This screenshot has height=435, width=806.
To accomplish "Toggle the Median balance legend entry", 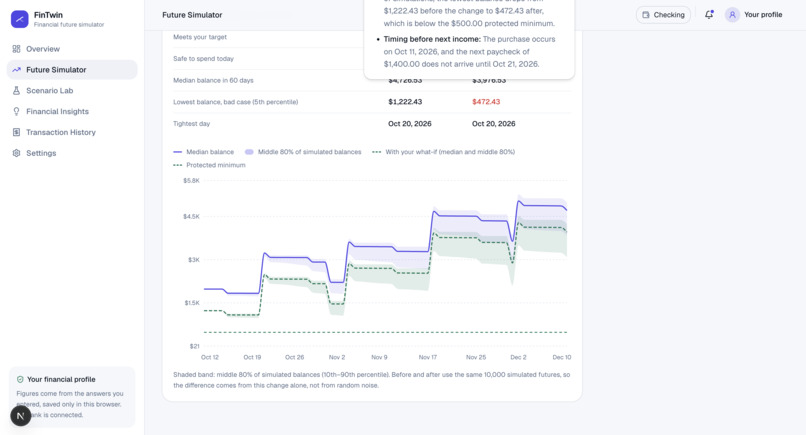I will (204, 152).
